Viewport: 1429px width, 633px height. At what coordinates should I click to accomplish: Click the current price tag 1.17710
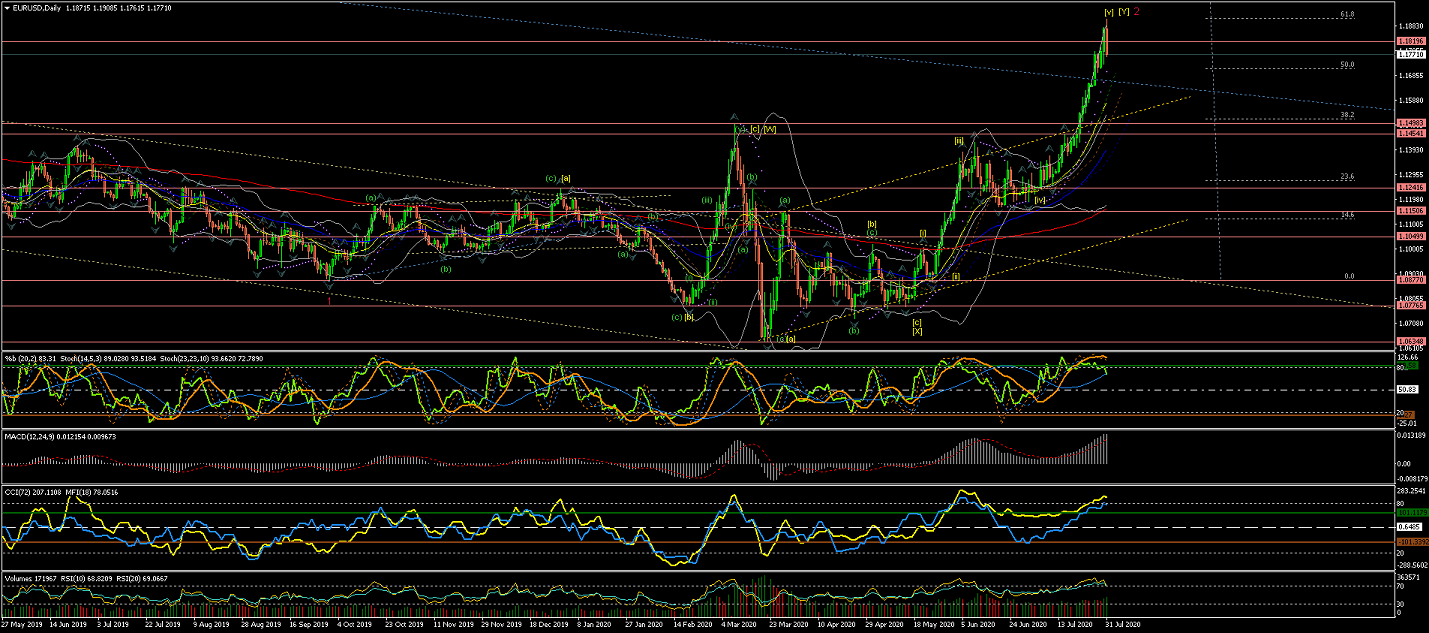click(x=1411, y=54)
